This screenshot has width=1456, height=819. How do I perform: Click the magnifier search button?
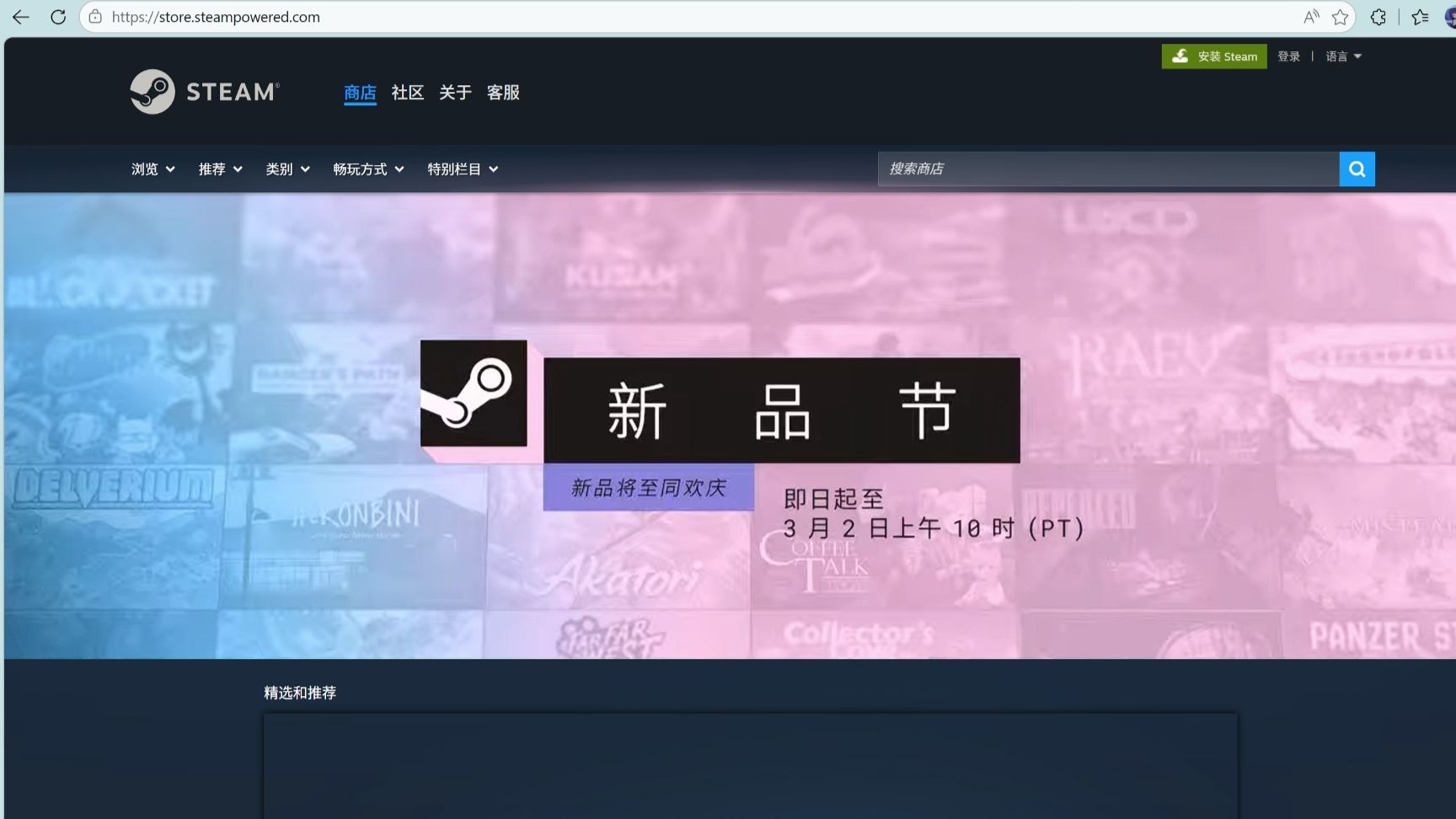pyautogui.click(x=1357, y=169)
